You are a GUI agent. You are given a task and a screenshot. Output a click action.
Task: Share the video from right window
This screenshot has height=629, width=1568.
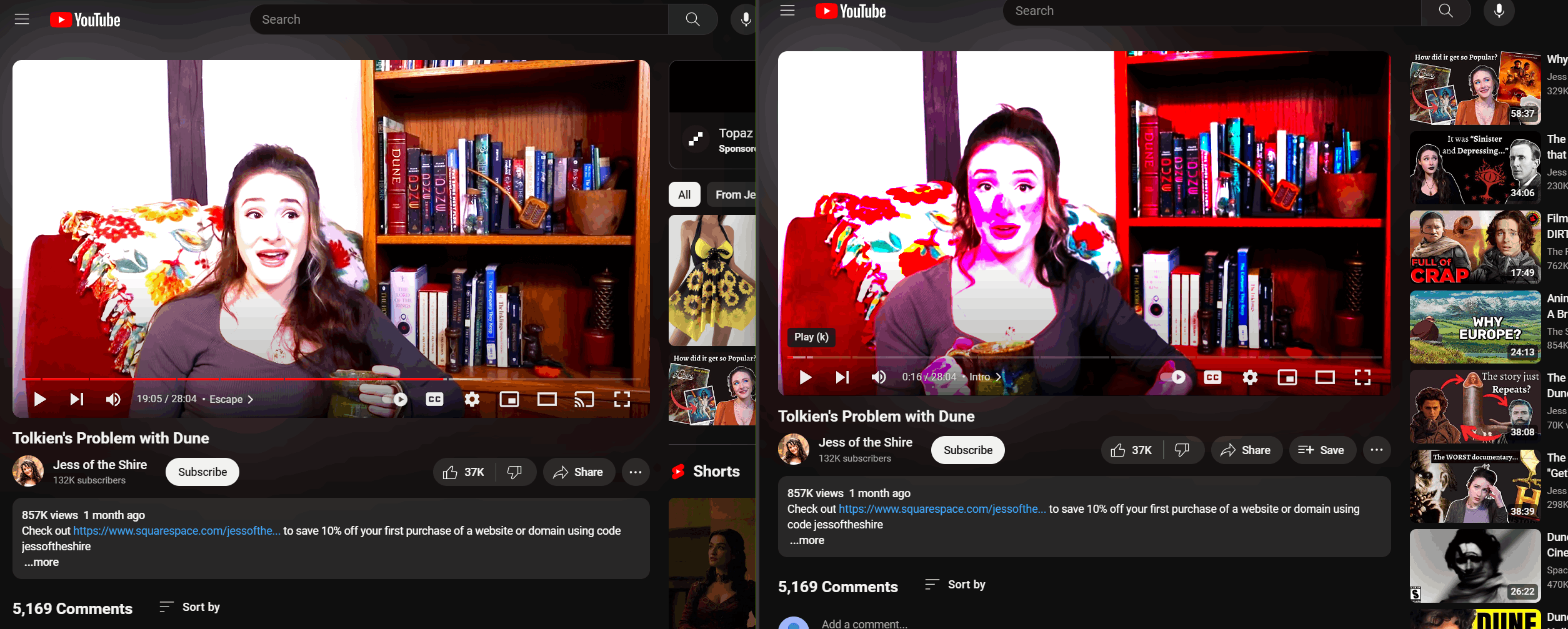[x=1246, y=450]
